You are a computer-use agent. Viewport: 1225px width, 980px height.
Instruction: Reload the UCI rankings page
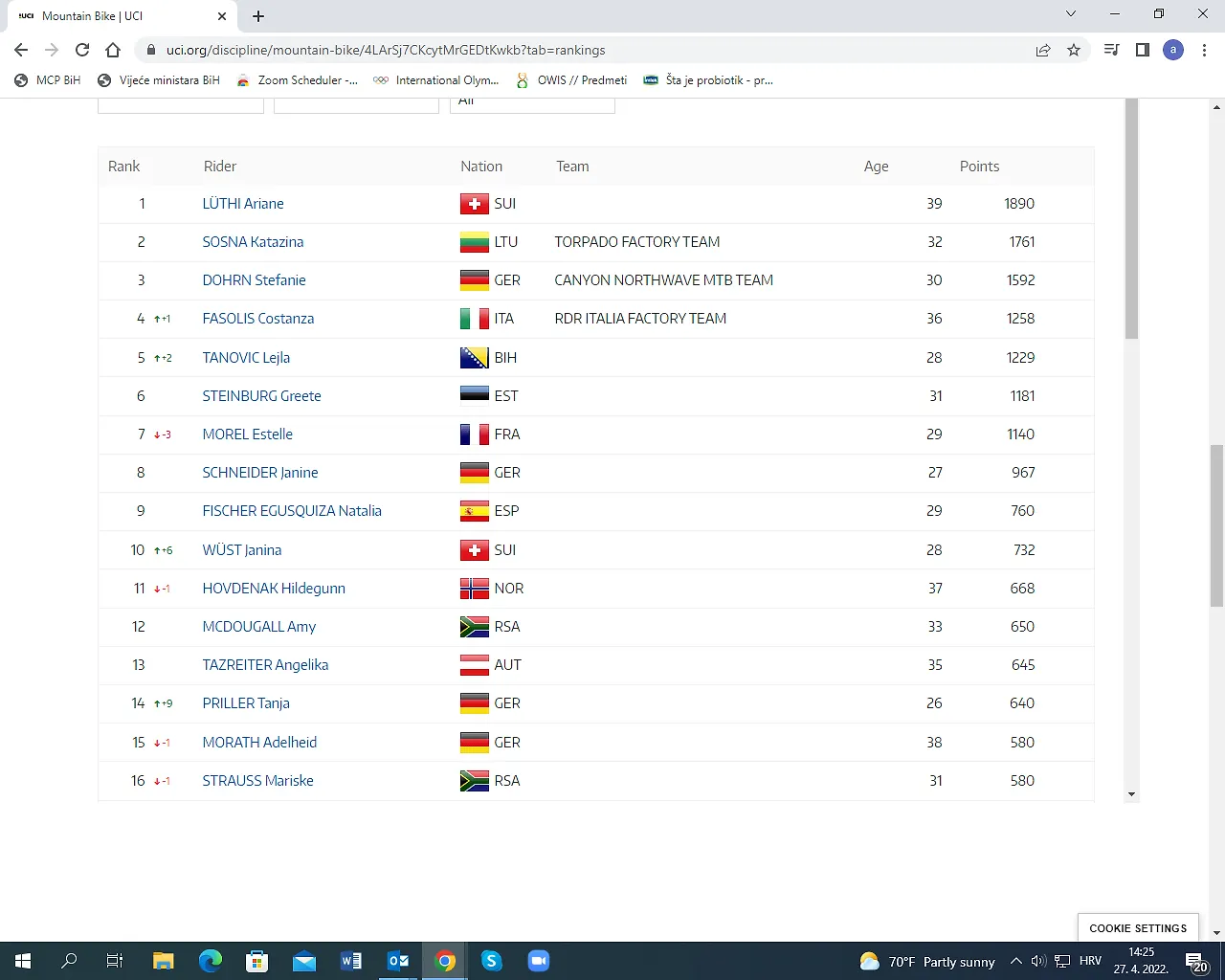[83, 50]
